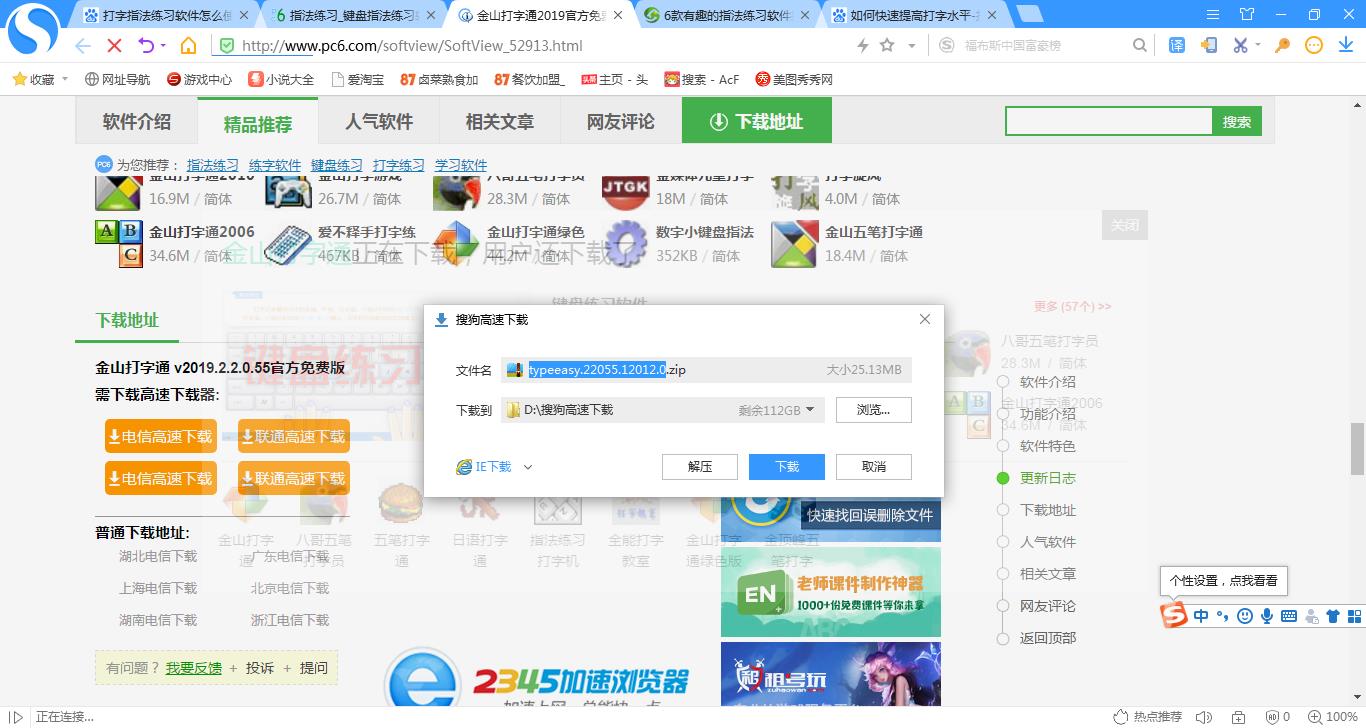Stop page loading with the red X
The height and width of the screenshot is (728, 1366).
click(114, 46)
